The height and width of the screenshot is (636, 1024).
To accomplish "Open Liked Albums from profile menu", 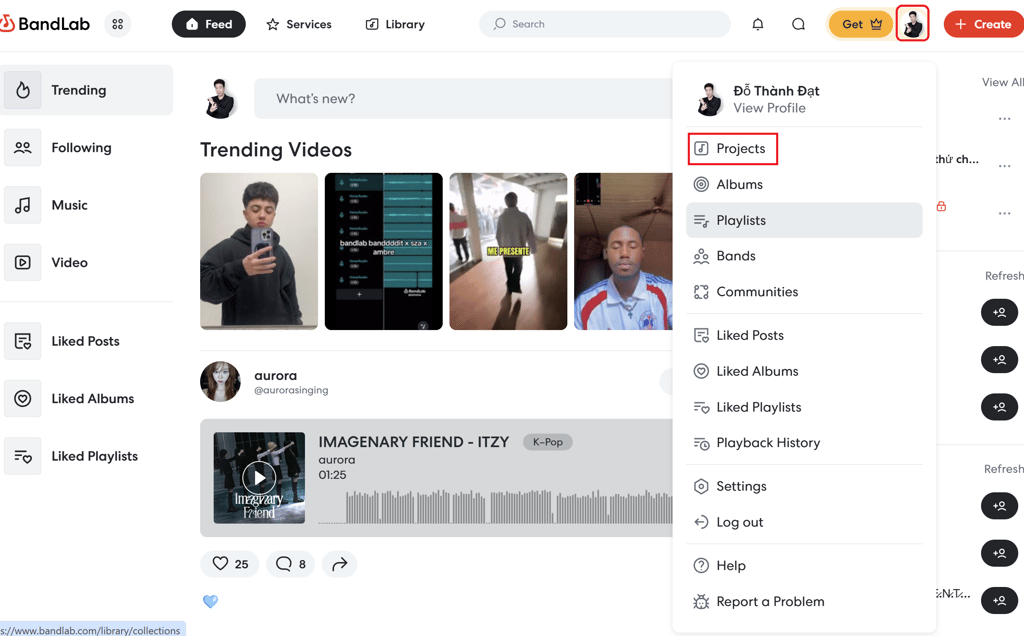I will 804,371.
